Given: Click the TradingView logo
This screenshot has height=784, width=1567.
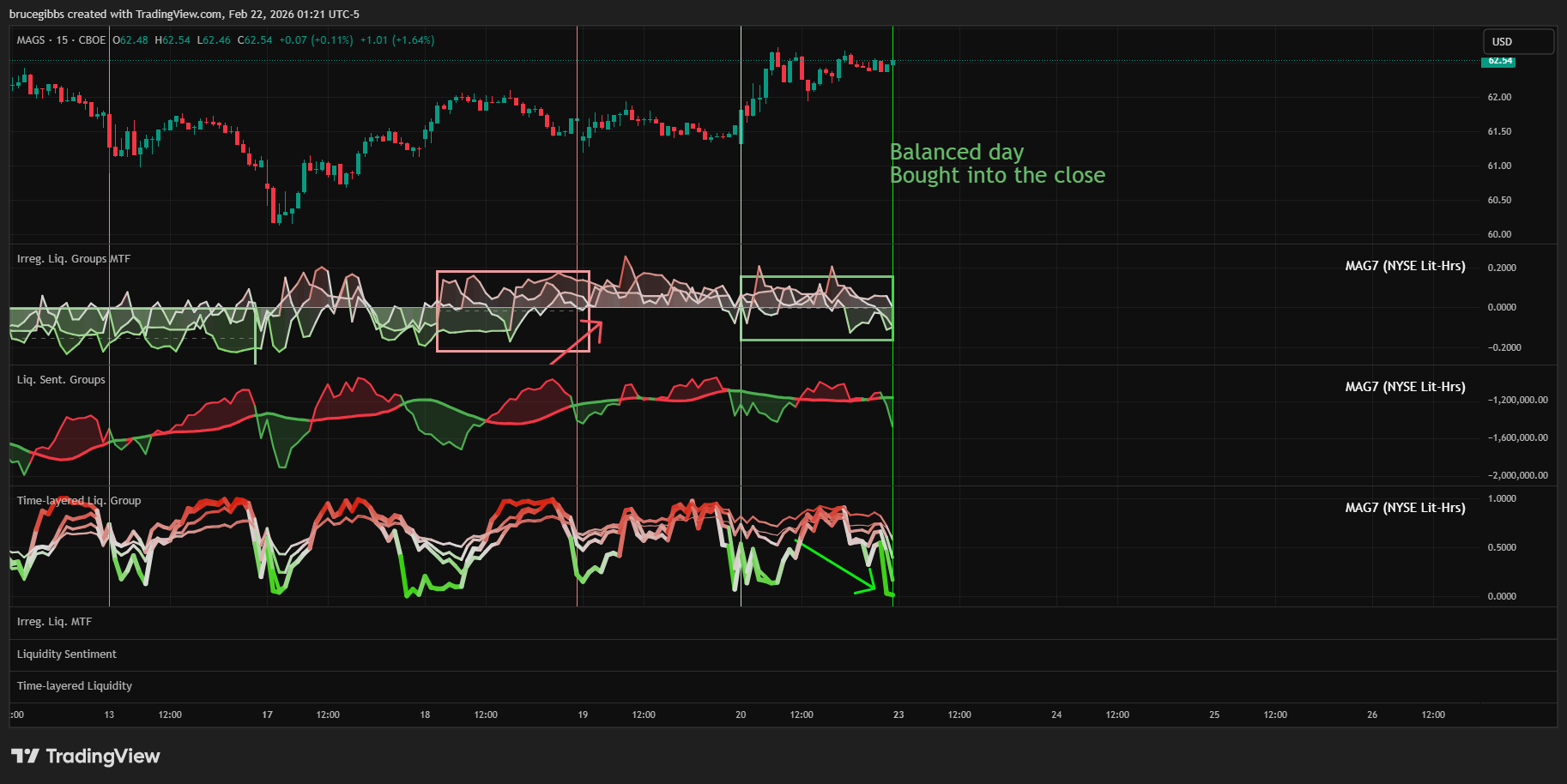Looking at the screenshot, I should (x=86, y=756).
